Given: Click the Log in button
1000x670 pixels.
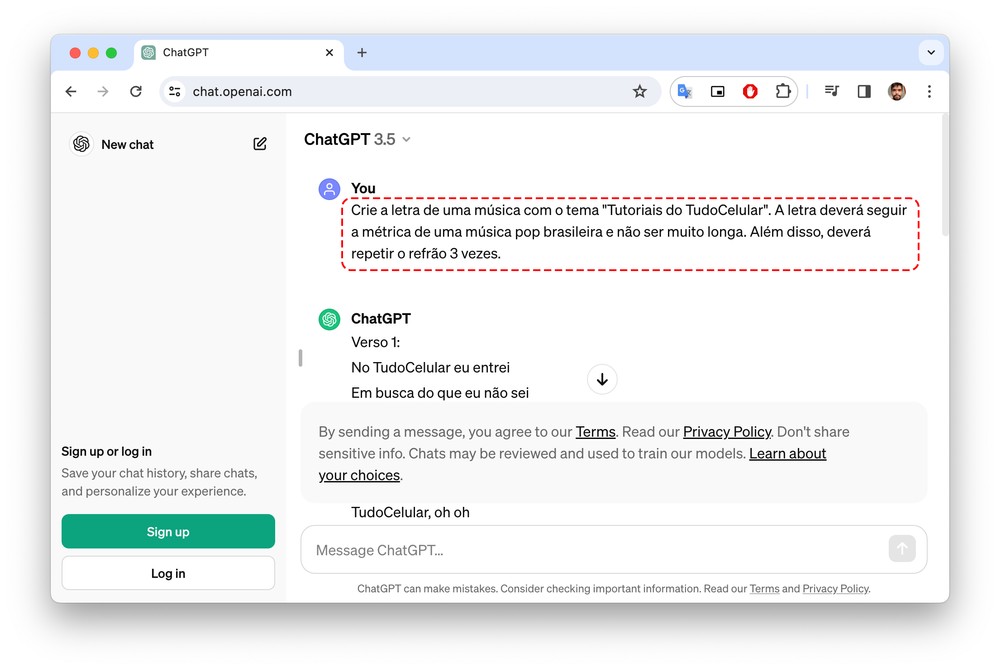Looking at the screenshot, I should point(168,573).
